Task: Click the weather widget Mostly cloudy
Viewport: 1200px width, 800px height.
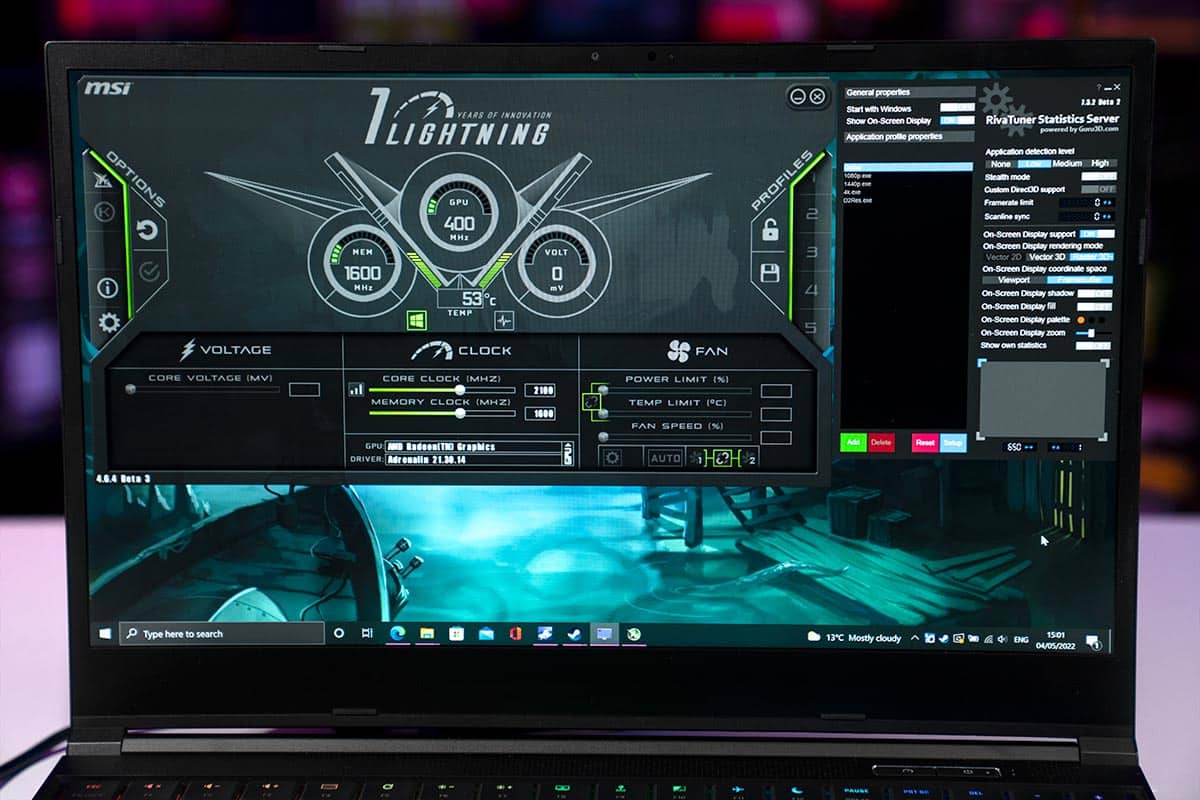Action: click(x=855, y=637)
